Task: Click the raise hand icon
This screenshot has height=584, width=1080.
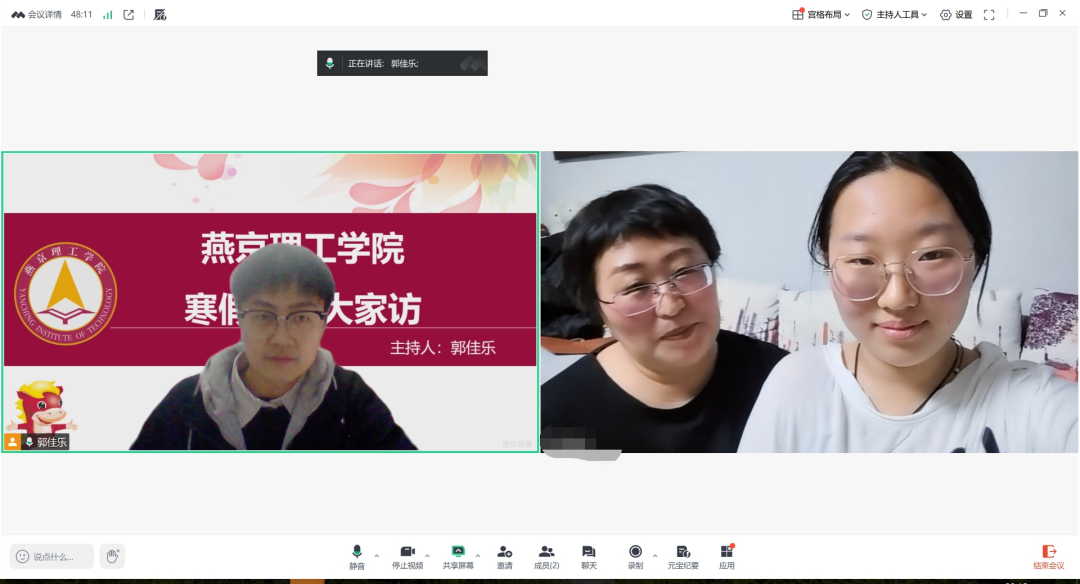Action: [x=112, y=556]
